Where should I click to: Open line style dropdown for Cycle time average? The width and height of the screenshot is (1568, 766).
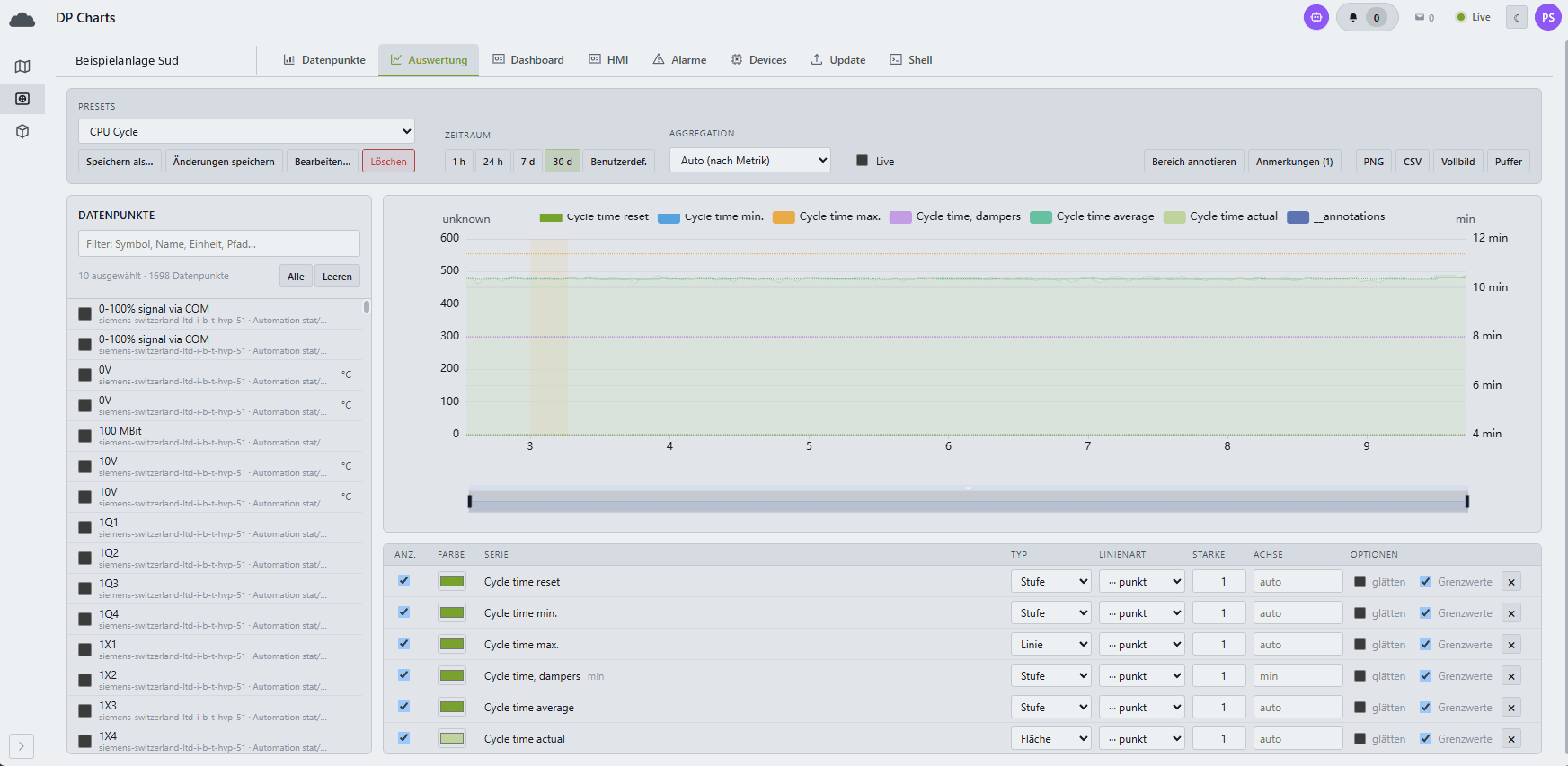pos(1141,708)
